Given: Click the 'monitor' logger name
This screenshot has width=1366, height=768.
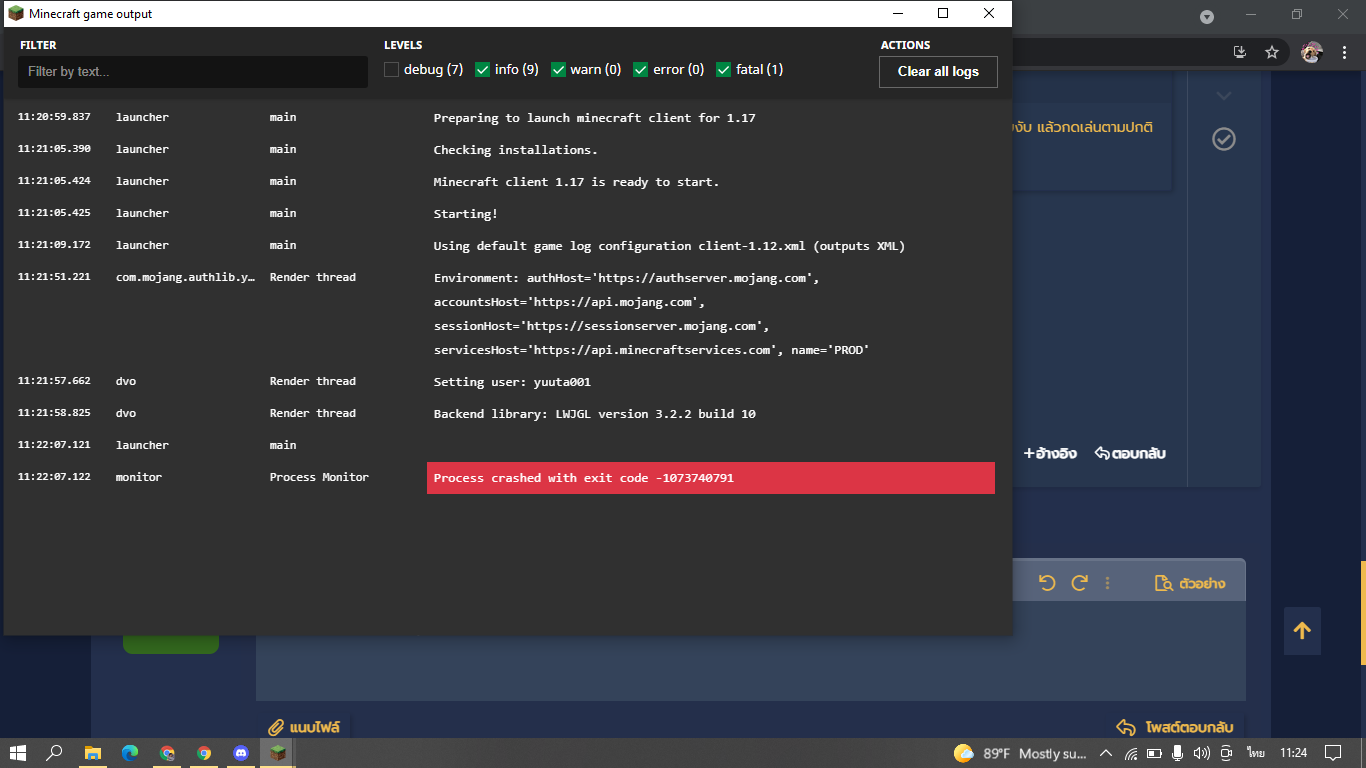Looking at the screenshot, I should click(139, 477).
